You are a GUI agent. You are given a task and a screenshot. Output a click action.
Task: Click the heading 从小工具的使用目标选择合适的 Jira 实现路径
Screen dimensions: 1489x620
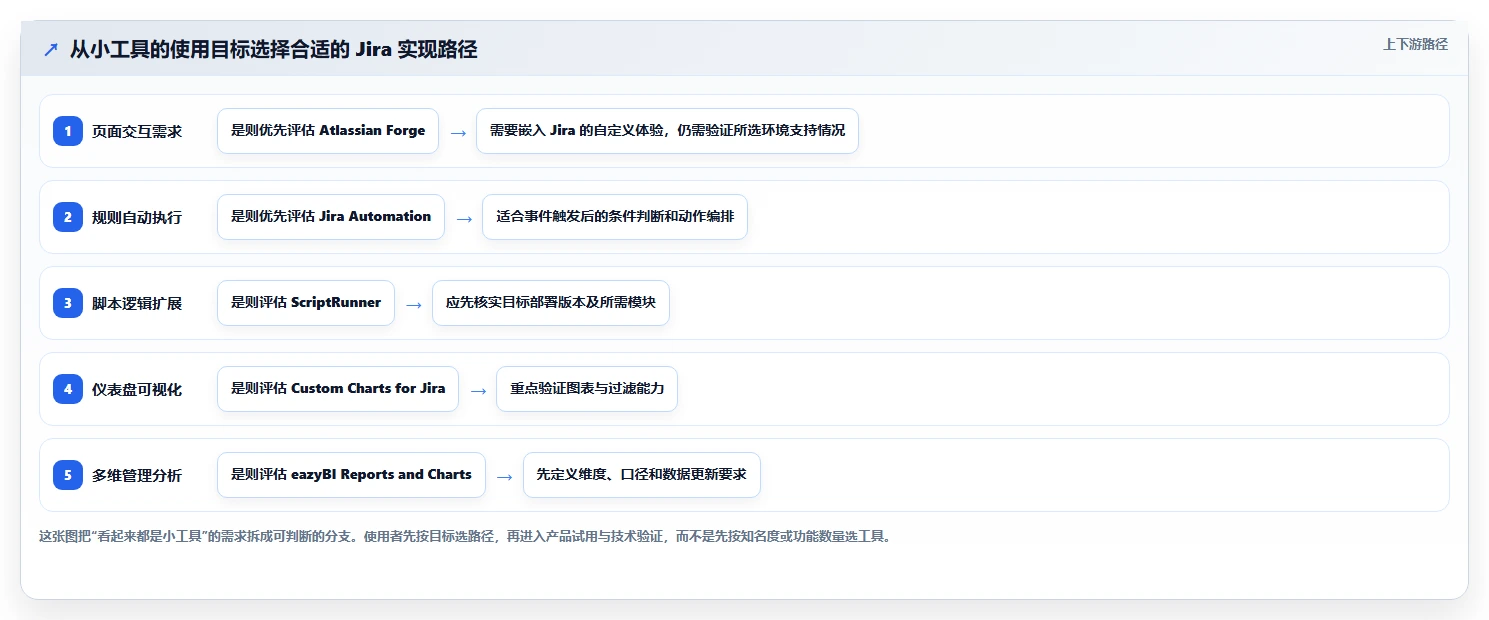click(273, 50)
